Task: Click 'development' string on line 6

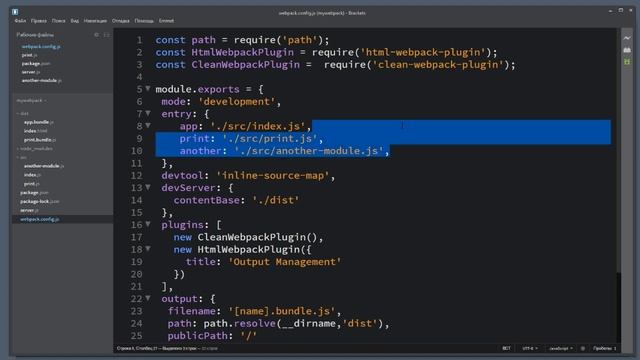Action: [x=237, y=102]
